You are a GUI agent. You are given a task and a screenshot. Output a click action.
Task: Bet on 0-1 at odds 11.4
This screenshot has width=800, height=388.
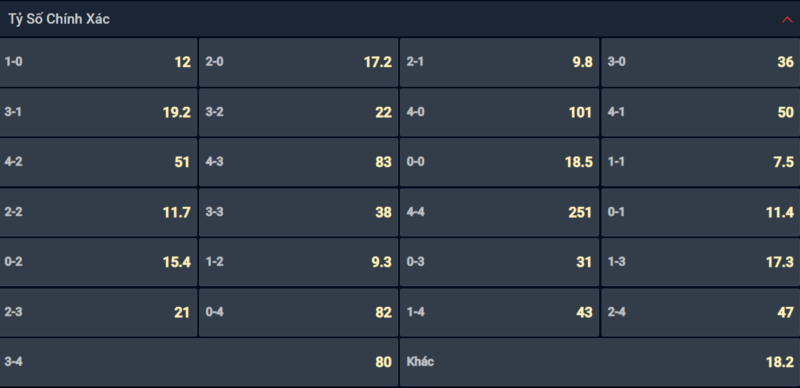click(701, 212)
